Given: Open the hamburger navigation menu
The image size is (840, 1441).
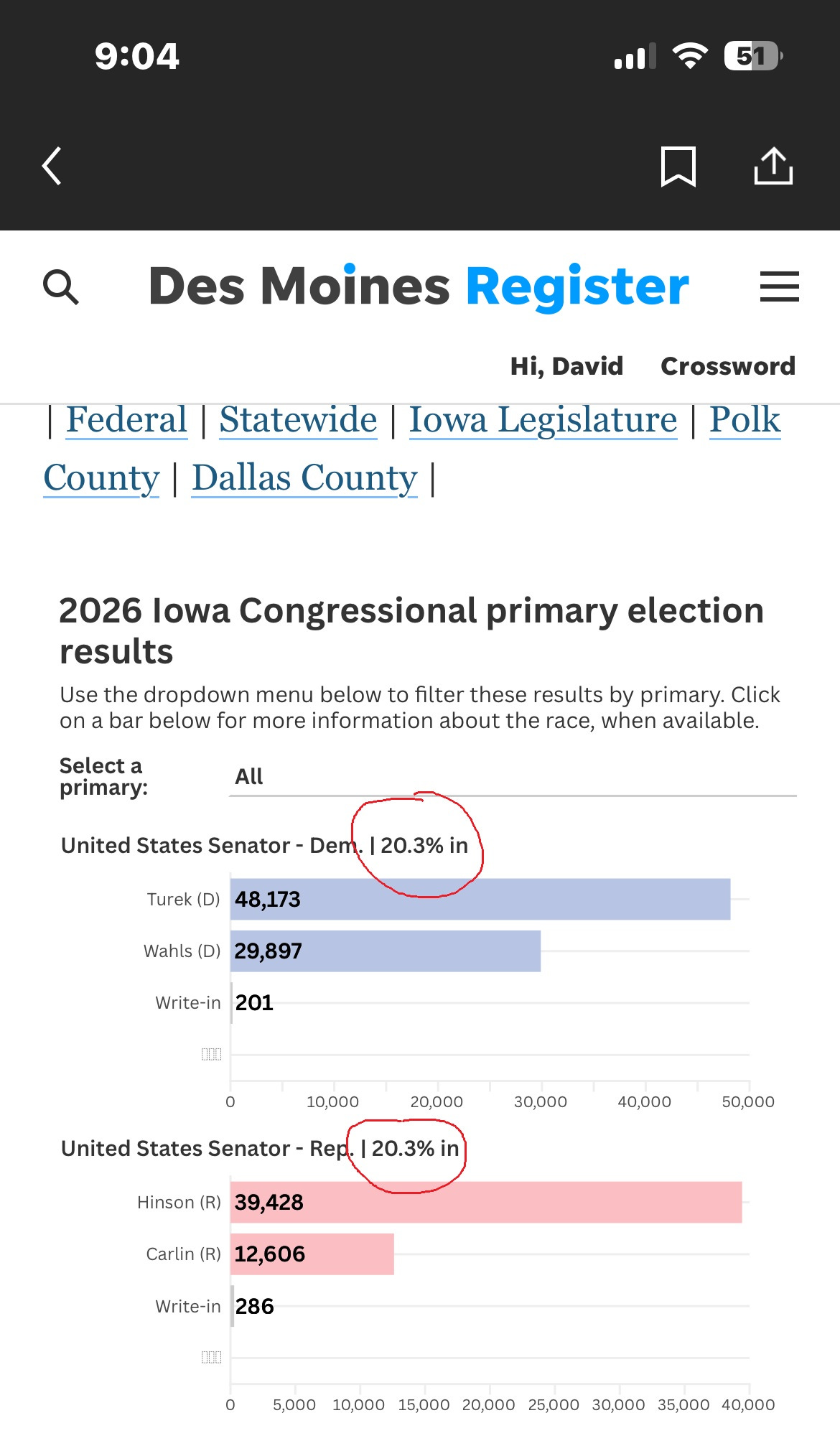Looking at the screenshot, I should coord(780,286).
